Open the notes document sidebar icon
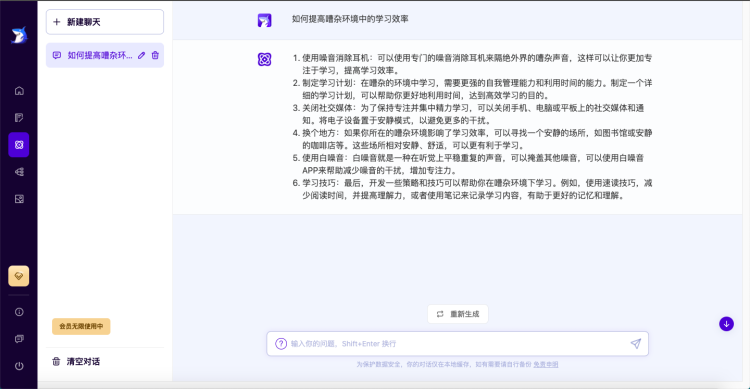Image resolution: width=750 pixels, height=389 pixels. point(19,118)
